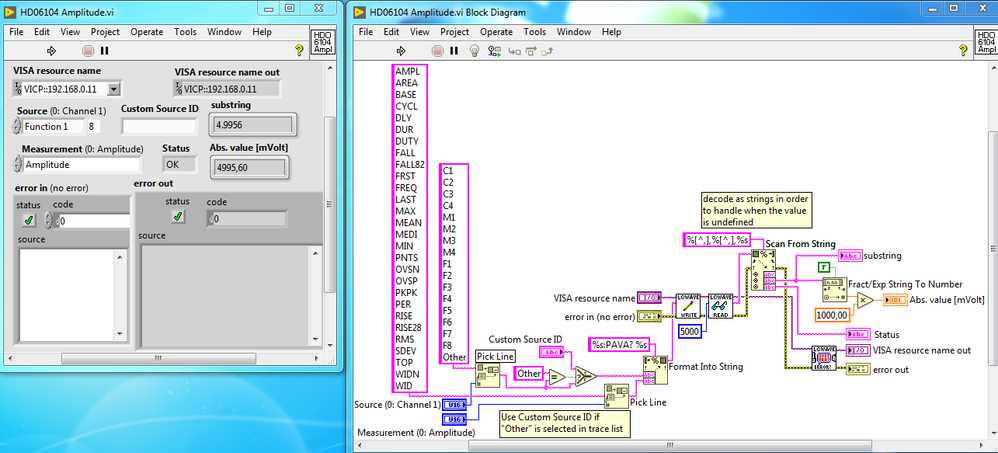Select the VISA resource name I/O terminal

649,298
